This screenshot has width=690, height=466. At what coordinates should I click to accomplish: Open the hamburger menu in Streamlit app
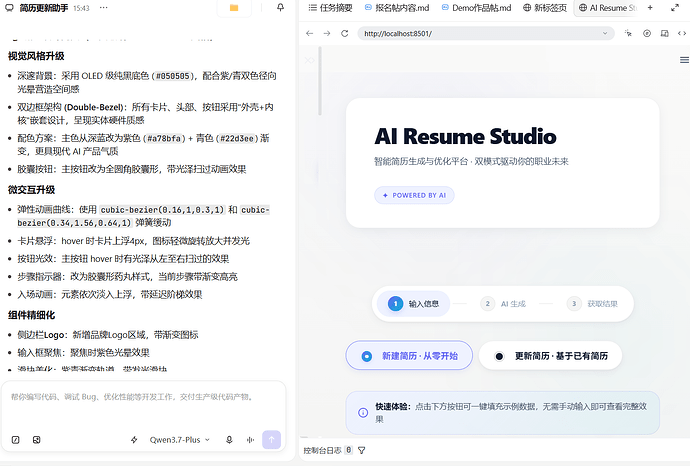tap(684, 60)
